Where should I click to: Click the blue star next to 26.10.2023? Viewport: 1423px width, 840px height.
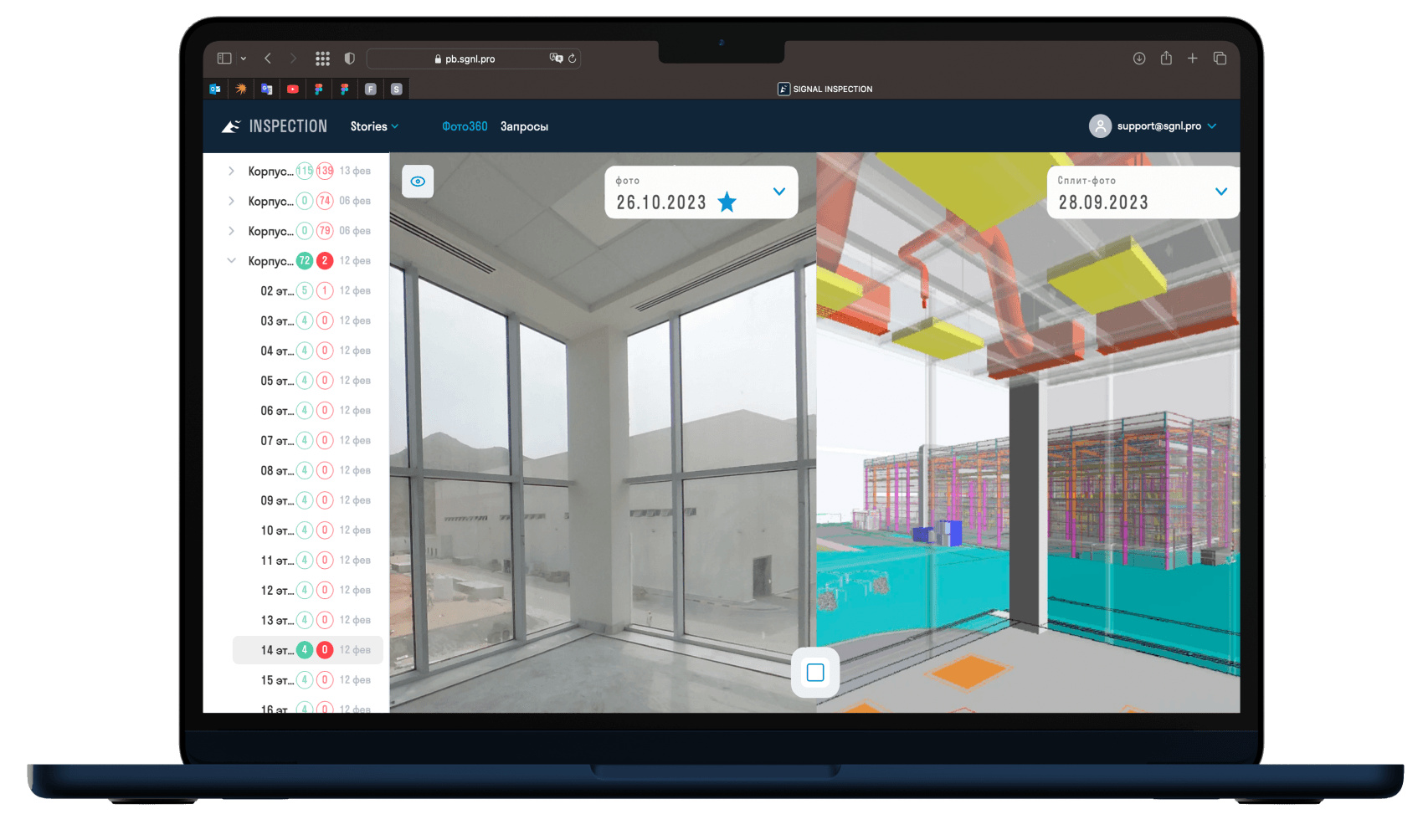[727, 202]
